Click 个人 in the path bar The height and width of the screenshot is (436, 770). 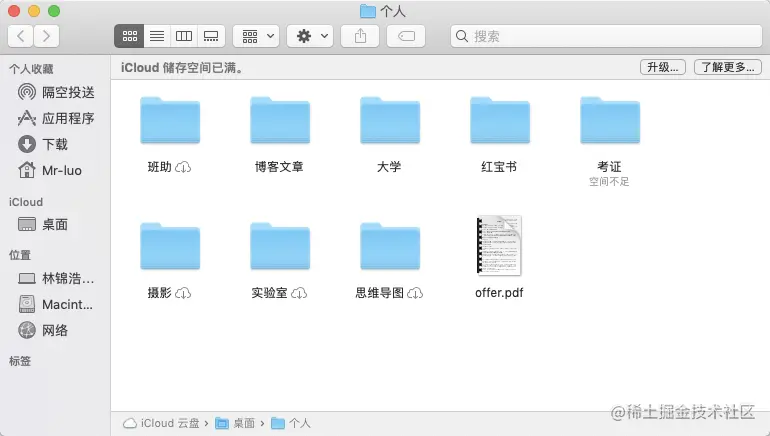pos(291,423)
